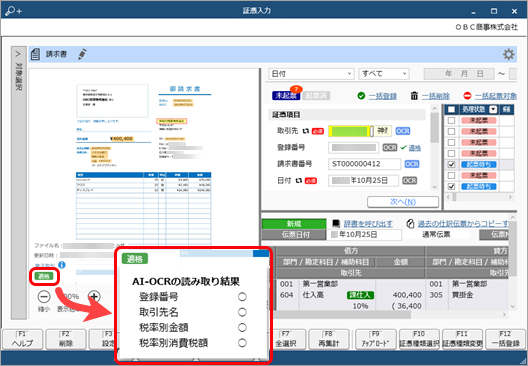Click the copy icon beside 過去の仕訳伝票からコピー
The height and width of the screenshot is (366, 528).
(x=410, y=224)
